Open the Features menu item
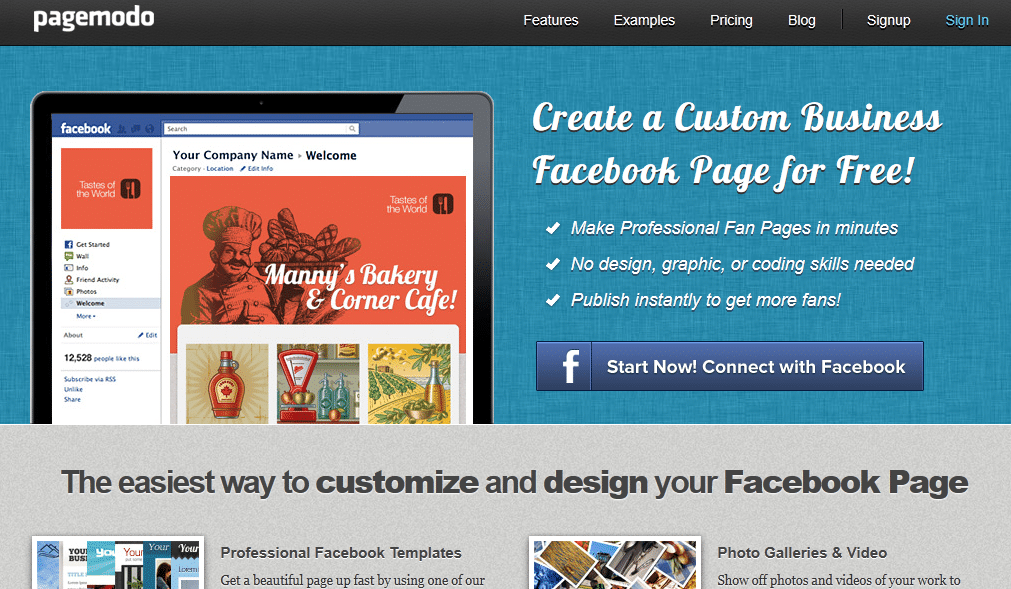 [551, 20]
